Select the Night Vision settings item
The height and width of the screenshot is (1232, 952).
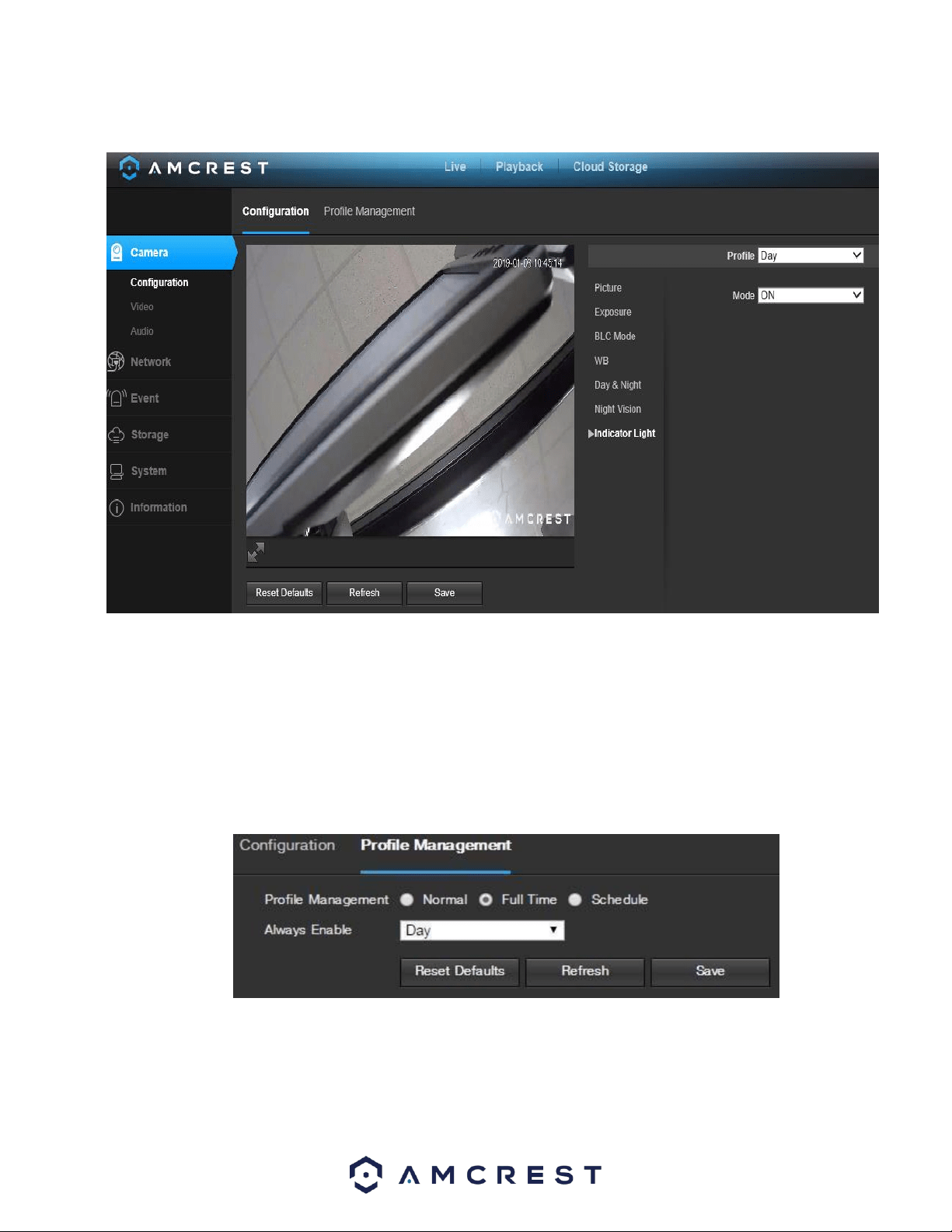tap(618, 409)
